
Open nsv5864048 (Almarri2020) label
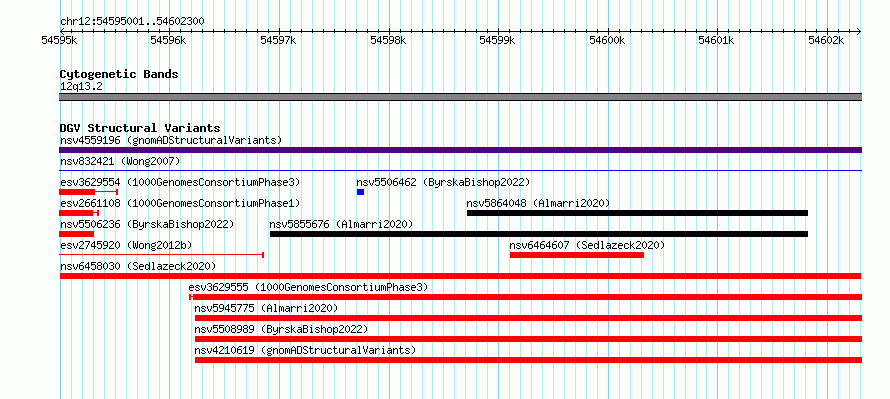[538, 203]
